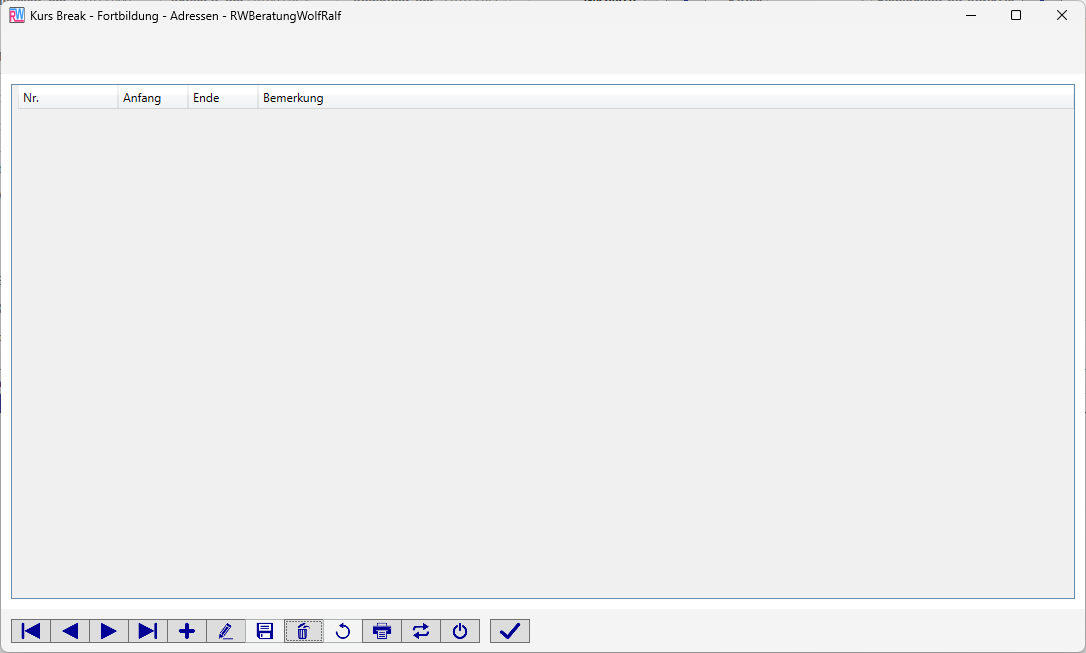1086x653 pixels.
Task: Minimize the Kurs Break window
Action: 971,15
